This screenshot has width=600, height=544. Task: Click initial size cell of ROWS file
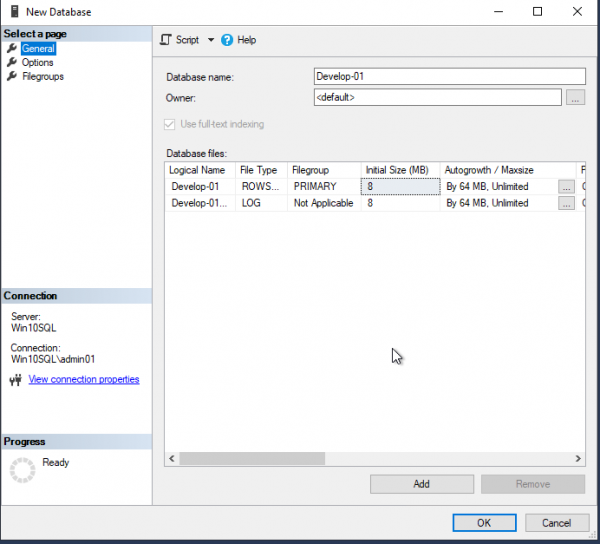coord(401,187)
